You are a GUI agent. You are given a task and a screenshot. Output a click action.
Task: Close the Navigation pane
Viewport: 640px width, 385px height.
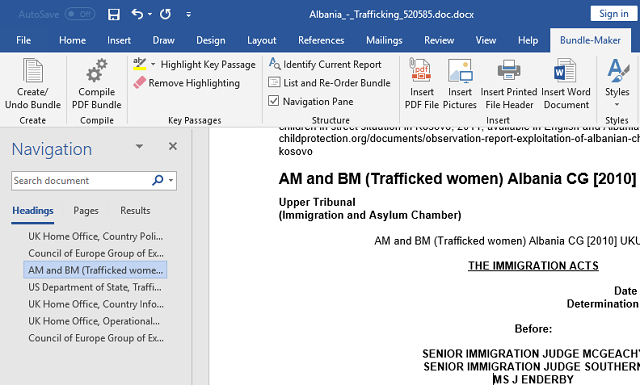click(173, 146)
